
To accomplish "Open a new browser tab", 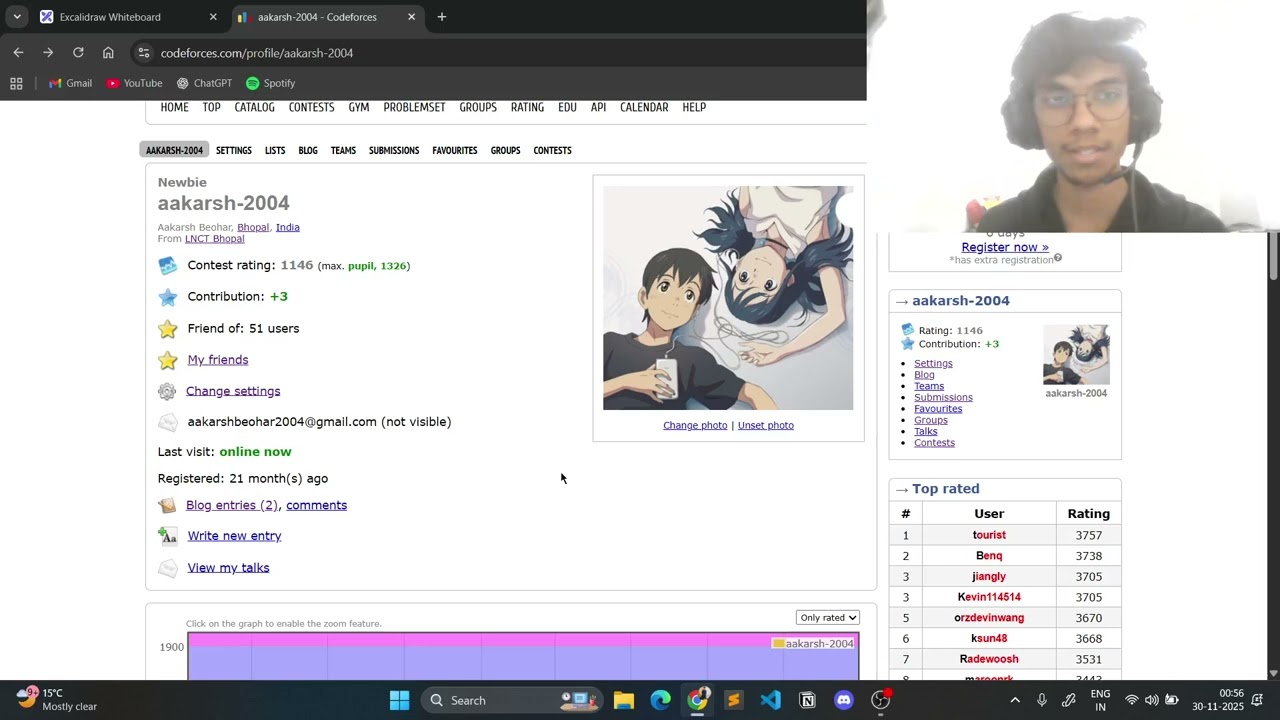I will (x=442, y=17).
